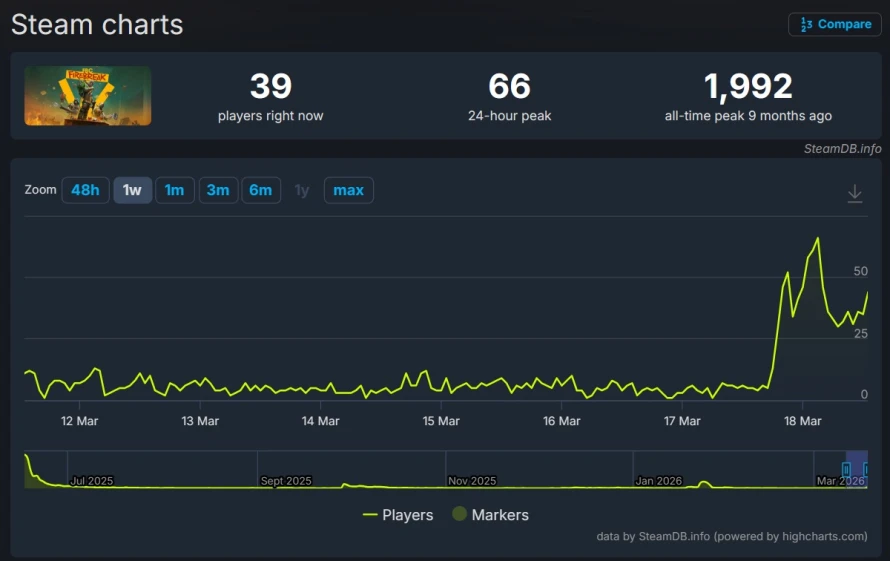Click the Steam charts heading
Image resolution: width=890 pixels, height=561 pixels.
point(97,25)
